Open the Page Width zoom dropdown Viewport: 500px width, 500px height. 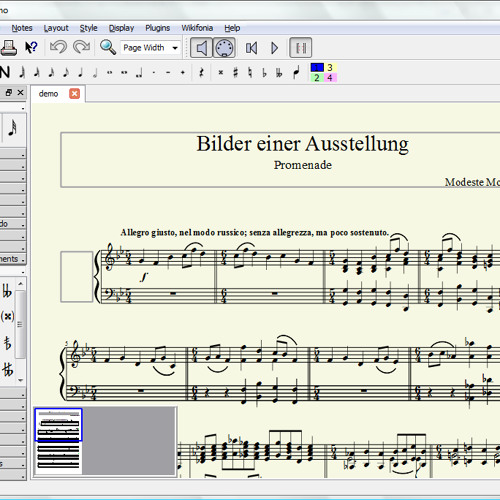[150, 48]
